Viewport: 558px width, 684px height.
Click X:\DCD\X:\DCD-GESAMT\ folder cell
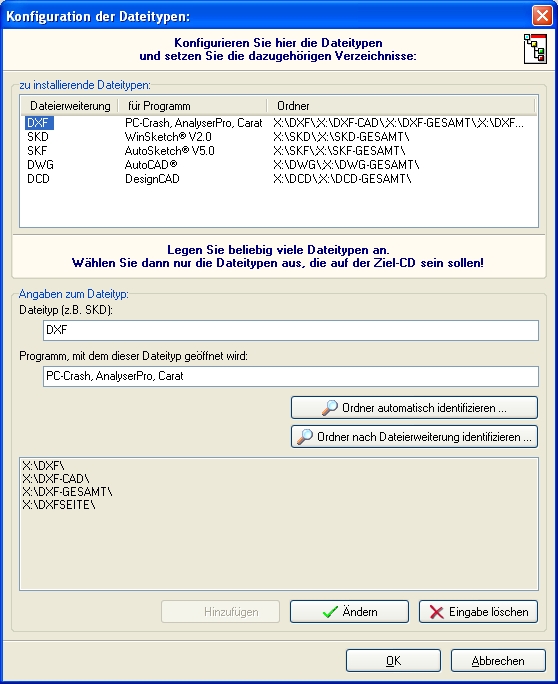tap(342, 179)
